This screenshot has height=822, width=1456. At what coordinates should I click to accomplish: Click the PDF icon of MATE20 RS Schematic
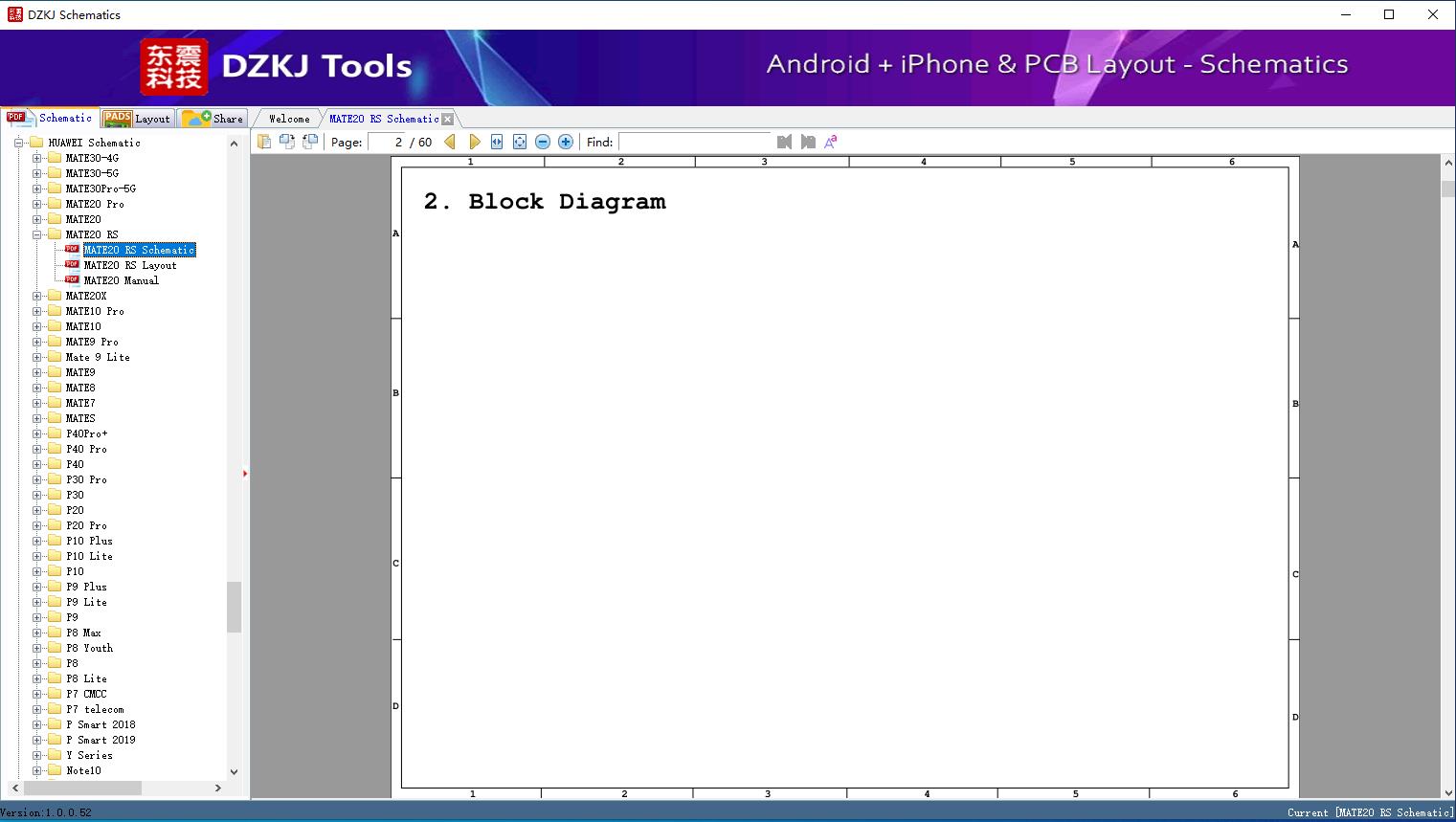[72, 249]
